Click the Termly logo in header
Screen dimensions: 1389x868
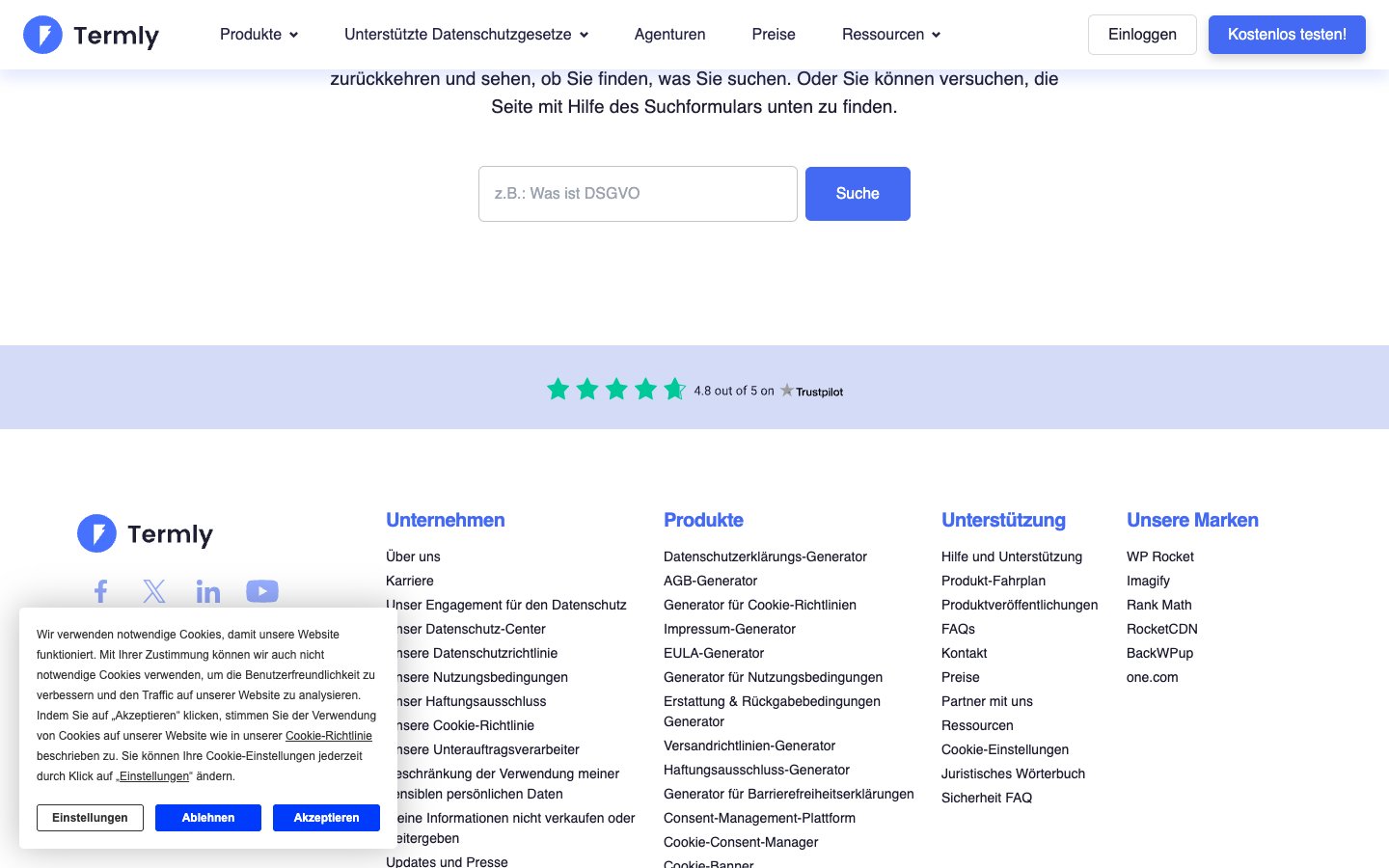[x=91, y=35]
